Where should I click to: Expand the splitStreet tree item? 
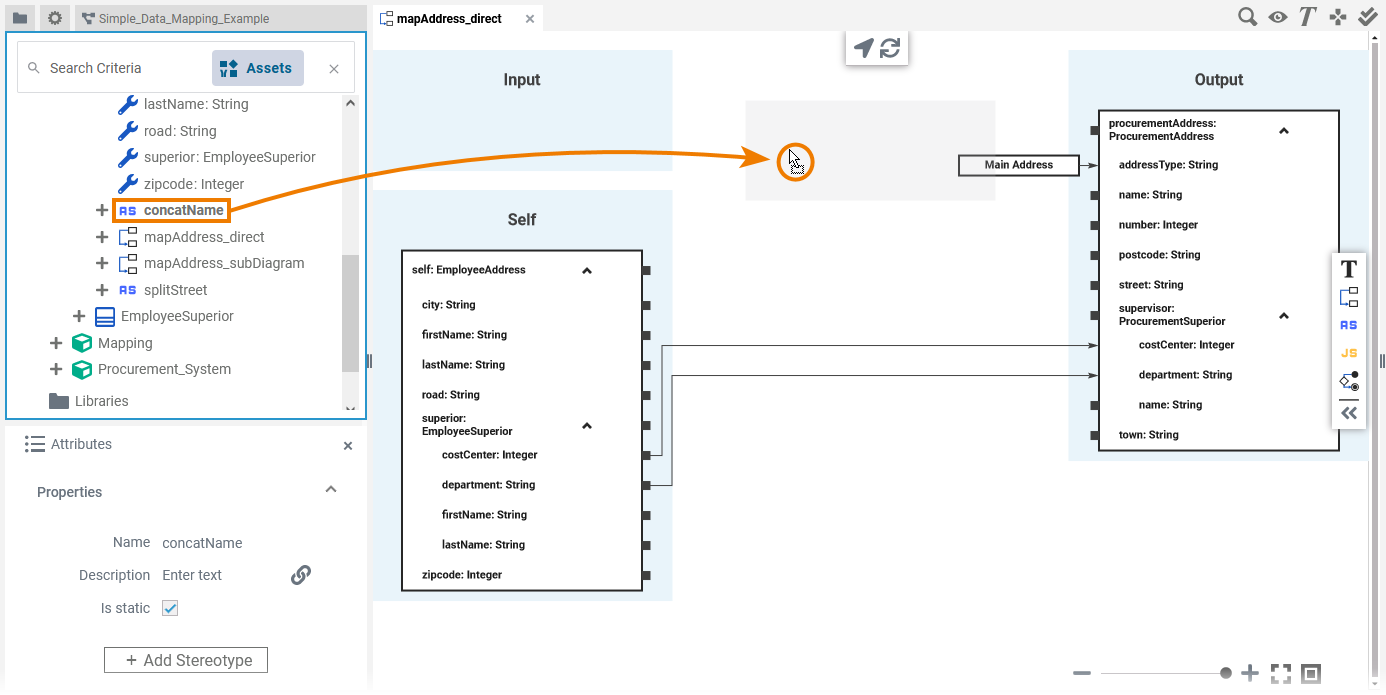click(100, 289)
